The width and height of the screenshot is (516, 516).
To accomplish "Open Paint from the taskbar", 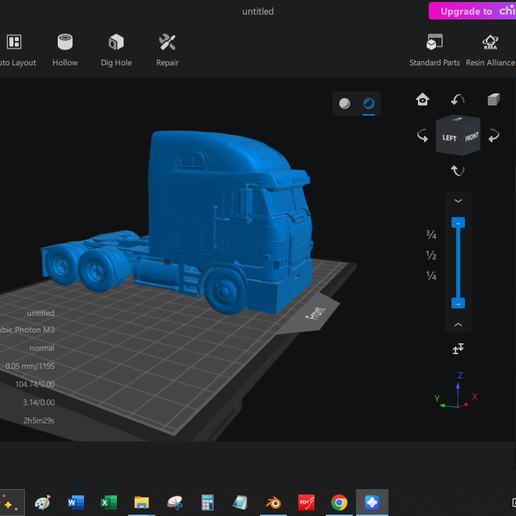I will (43, 502).
